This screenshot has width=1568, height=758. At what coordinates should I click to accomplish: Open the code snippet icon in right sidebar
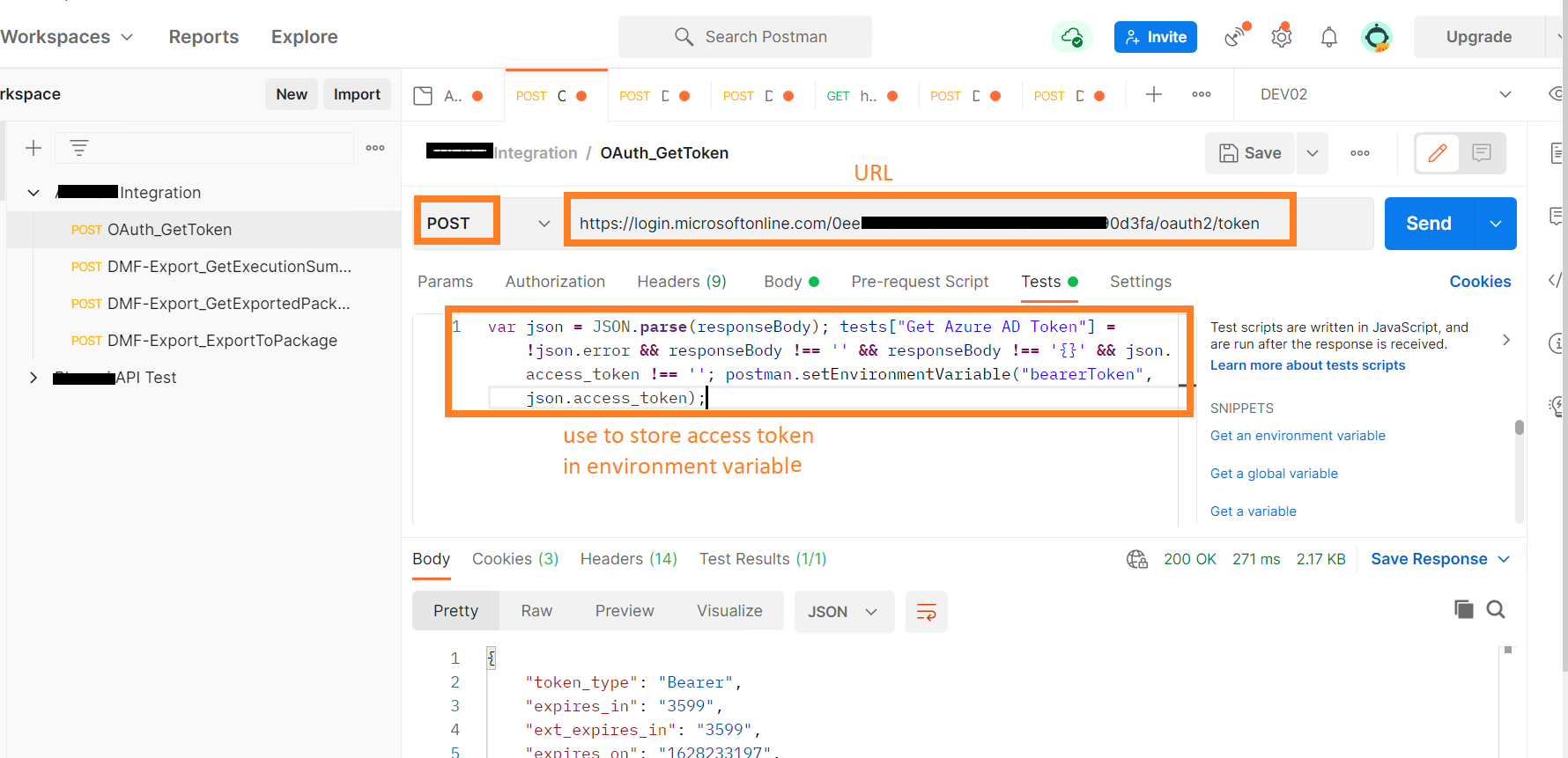(x=1557, y=280)
